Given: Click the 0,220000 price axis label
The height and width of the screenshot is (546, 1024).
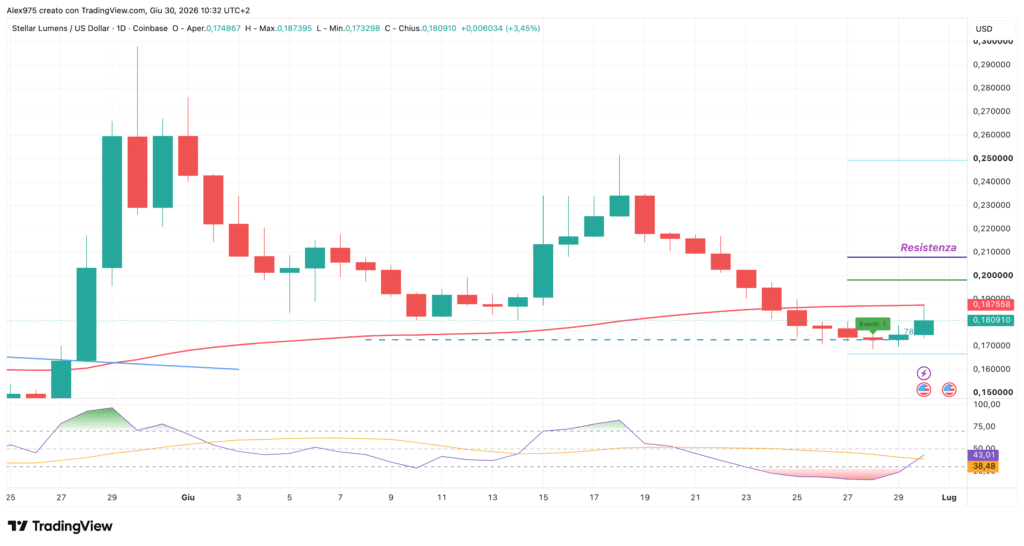Looking at the screenshot, I should (993, 229).
